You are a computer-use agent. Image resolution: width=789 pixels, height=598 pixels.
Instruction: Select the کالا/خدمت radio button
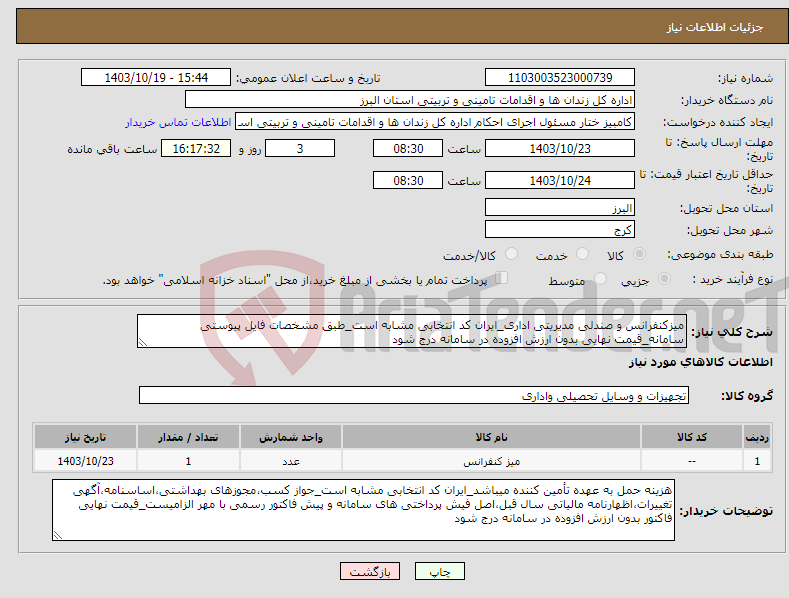coord(511,254)
